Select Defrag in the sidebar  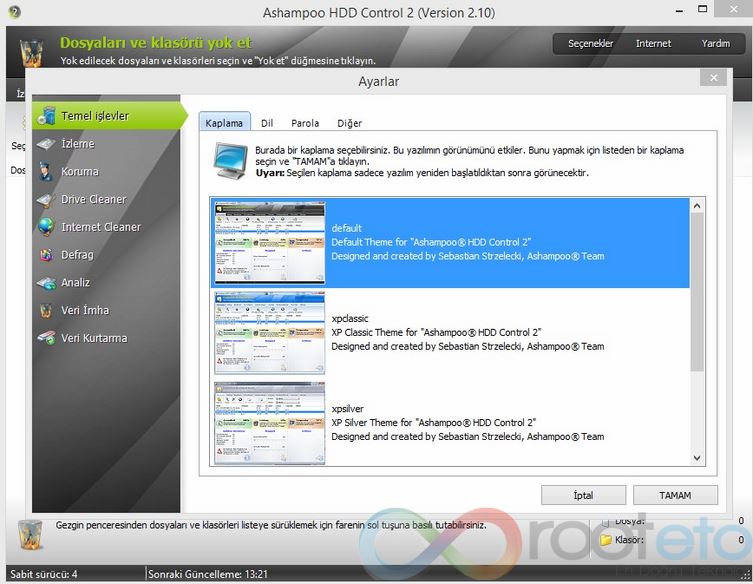click(x=106, y=255)
